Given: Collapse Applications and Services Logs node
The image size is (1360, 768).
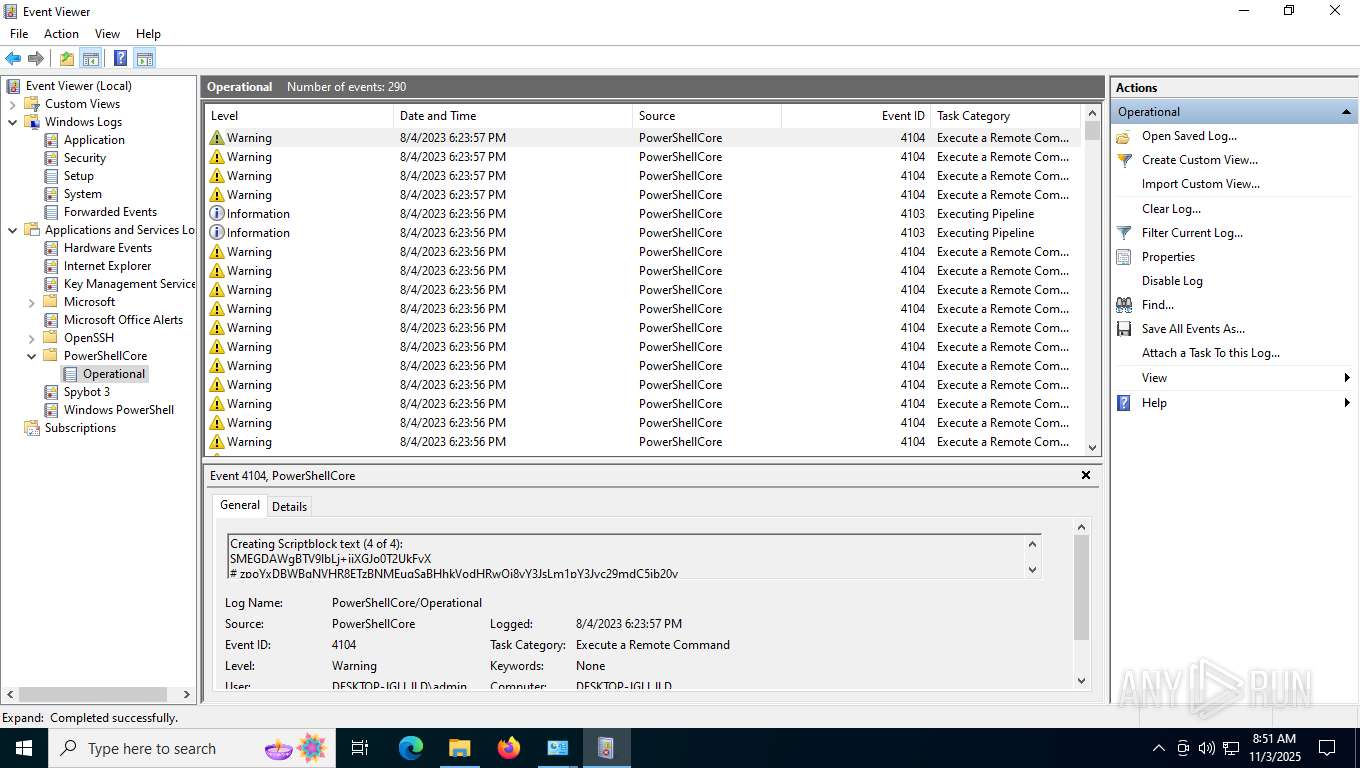Looking at the screenshot, I should coord(13,230).
